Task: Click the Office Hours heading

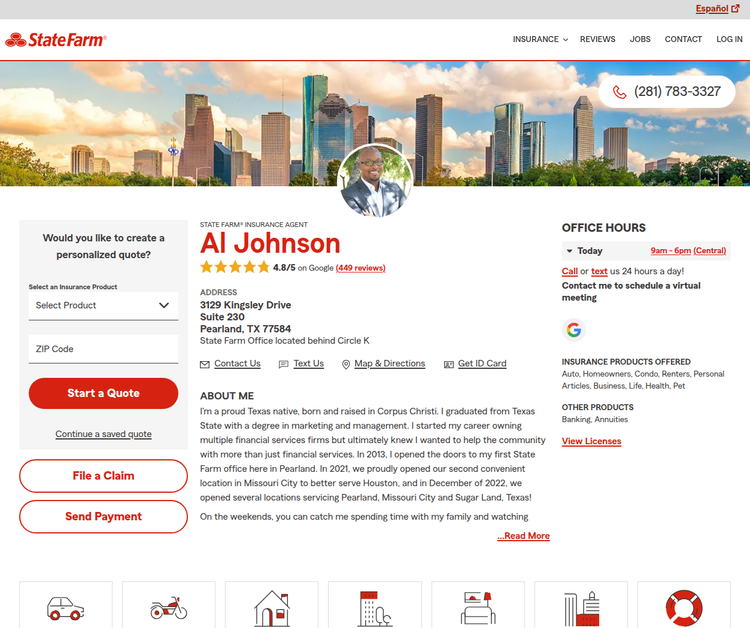Action: coord(604,228)
